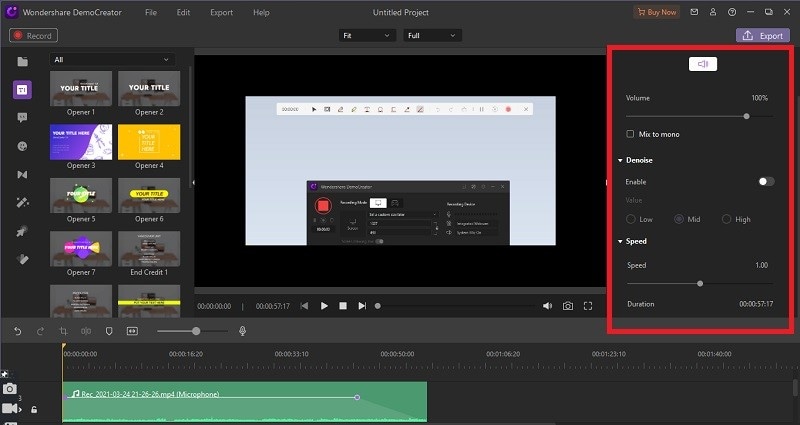
Task: Enable the Denoise toggle
Action: (766, 182)
